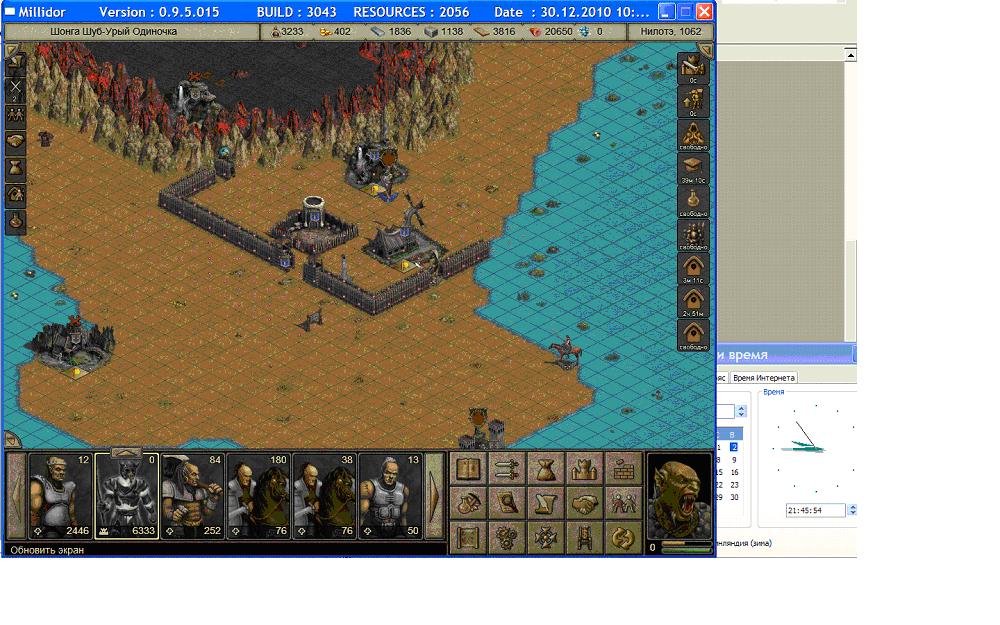The height and width of the screenshot is (625, 1000).
Task: Click the soldier upgrade queue icon with arrow
Action: (693, 102)
